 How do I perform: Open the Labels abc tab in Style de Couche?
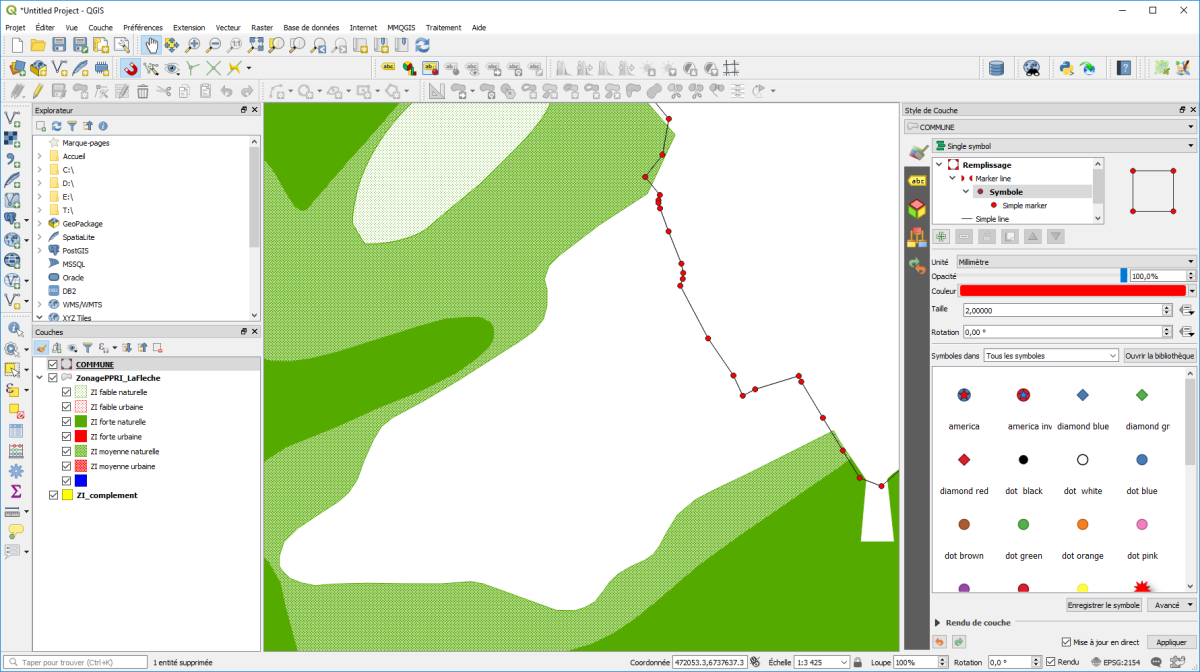(917, 181)
